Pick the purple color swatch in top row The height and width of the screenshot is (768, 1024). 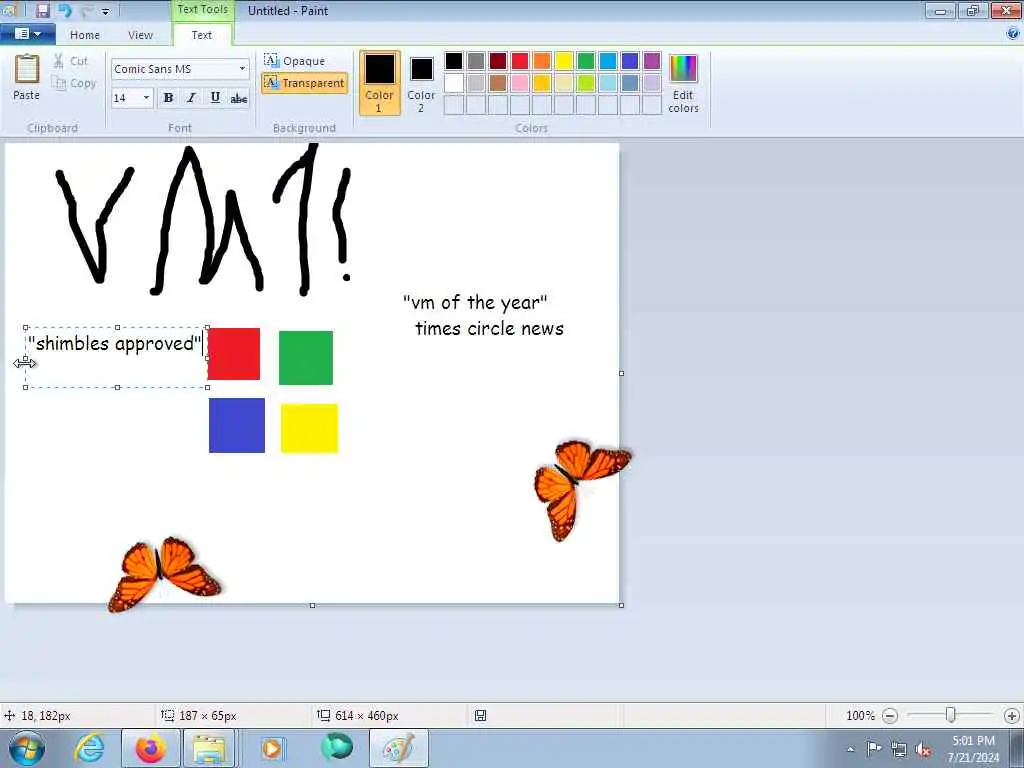pos(652,61)
